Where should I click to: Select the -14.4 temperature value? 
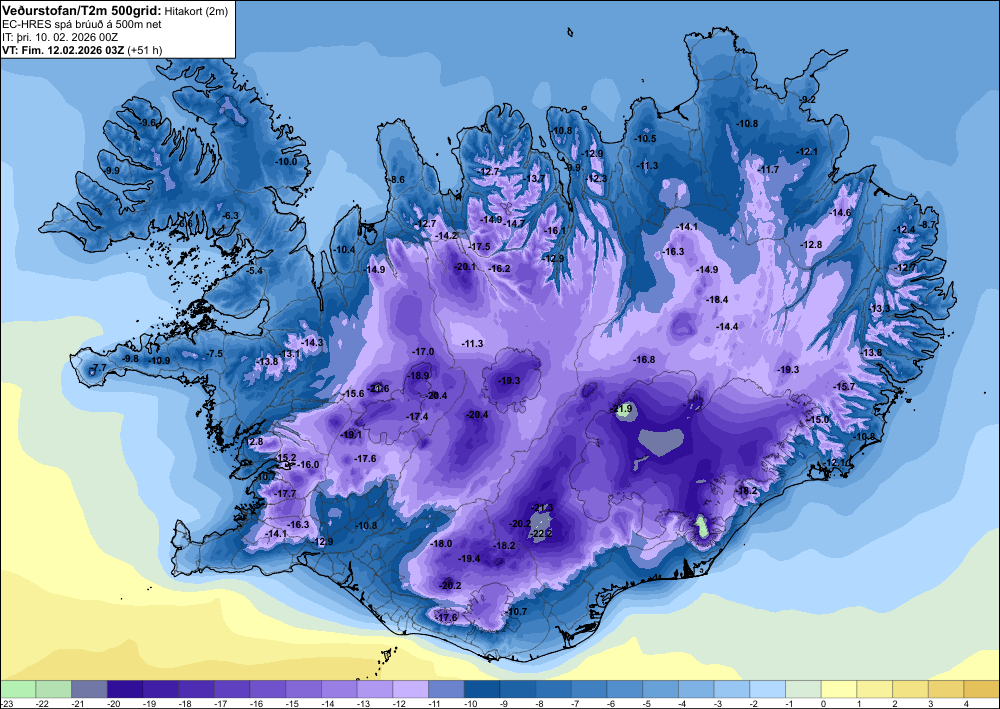coord(727,326)
